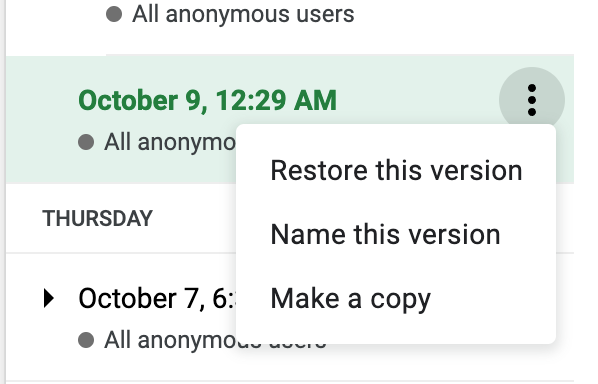Click anonymous users text under October 9
Image resolution: width=598 pixels, height=384 pixels.
(x=170, y=142)
